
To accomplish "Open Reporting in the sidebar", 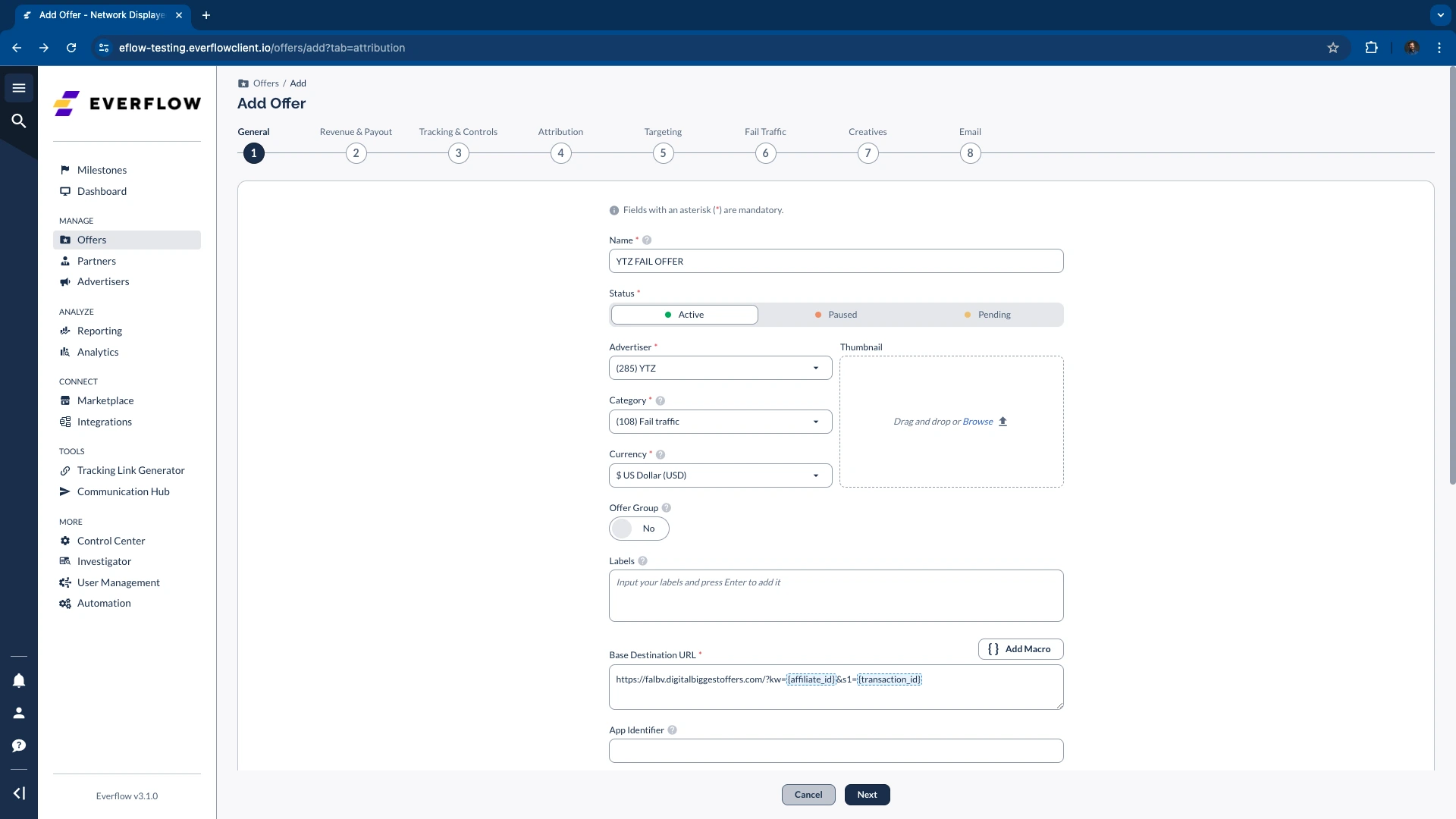I will [x=99, y=331].
